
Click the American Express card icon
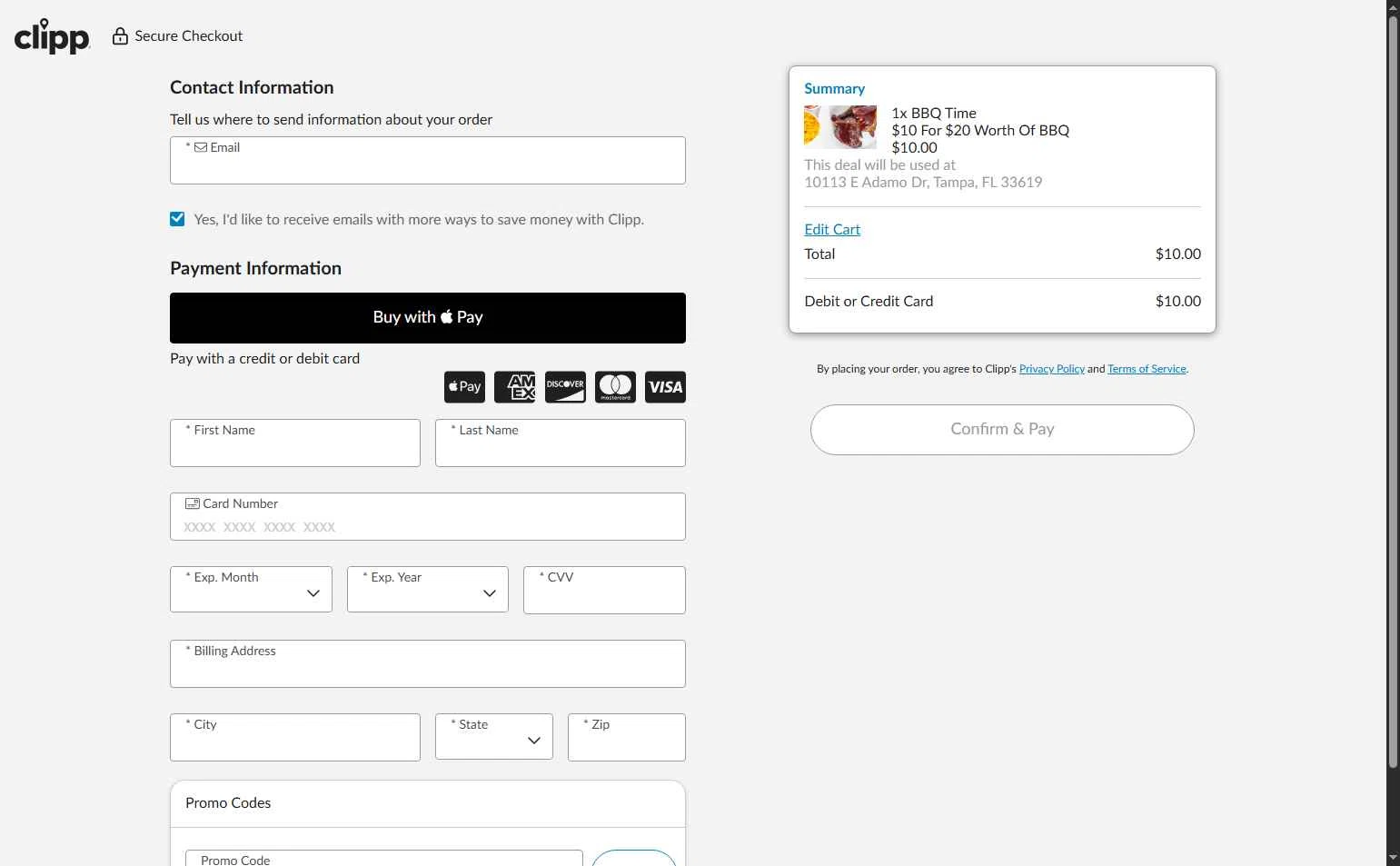[514, 387]
